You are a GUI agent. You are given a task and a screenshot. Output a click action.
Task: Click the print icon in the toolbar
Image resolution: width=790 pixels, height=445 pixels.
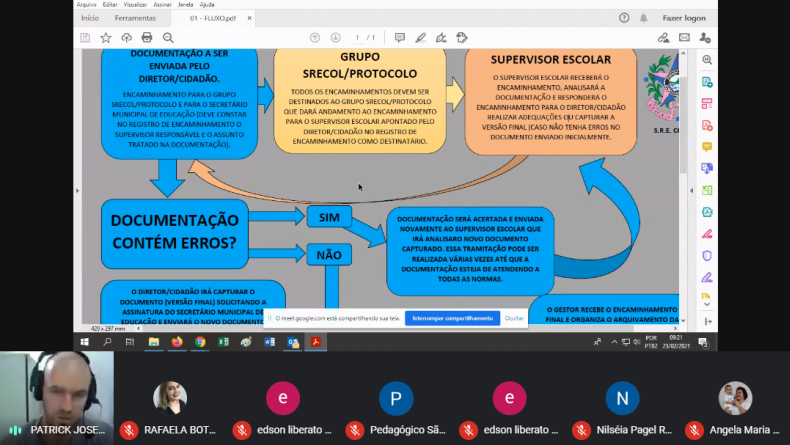[147, 38]
